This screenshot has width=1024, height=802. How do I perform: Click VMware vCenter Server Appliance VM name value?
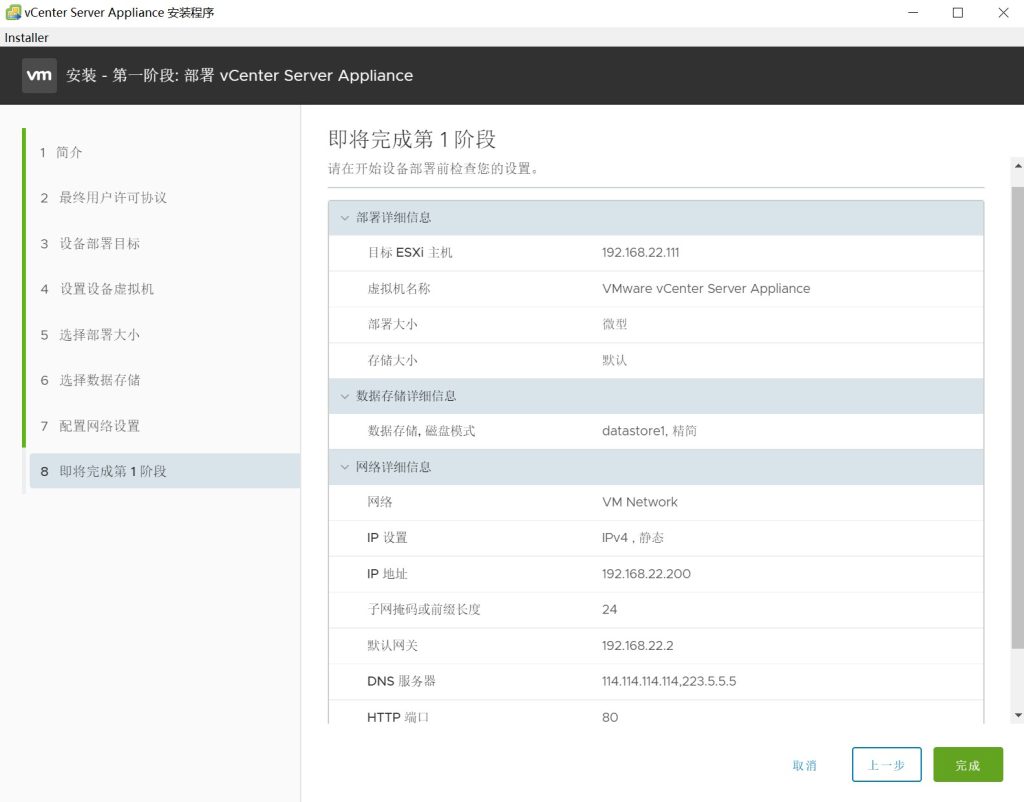[x=706, y=289]
